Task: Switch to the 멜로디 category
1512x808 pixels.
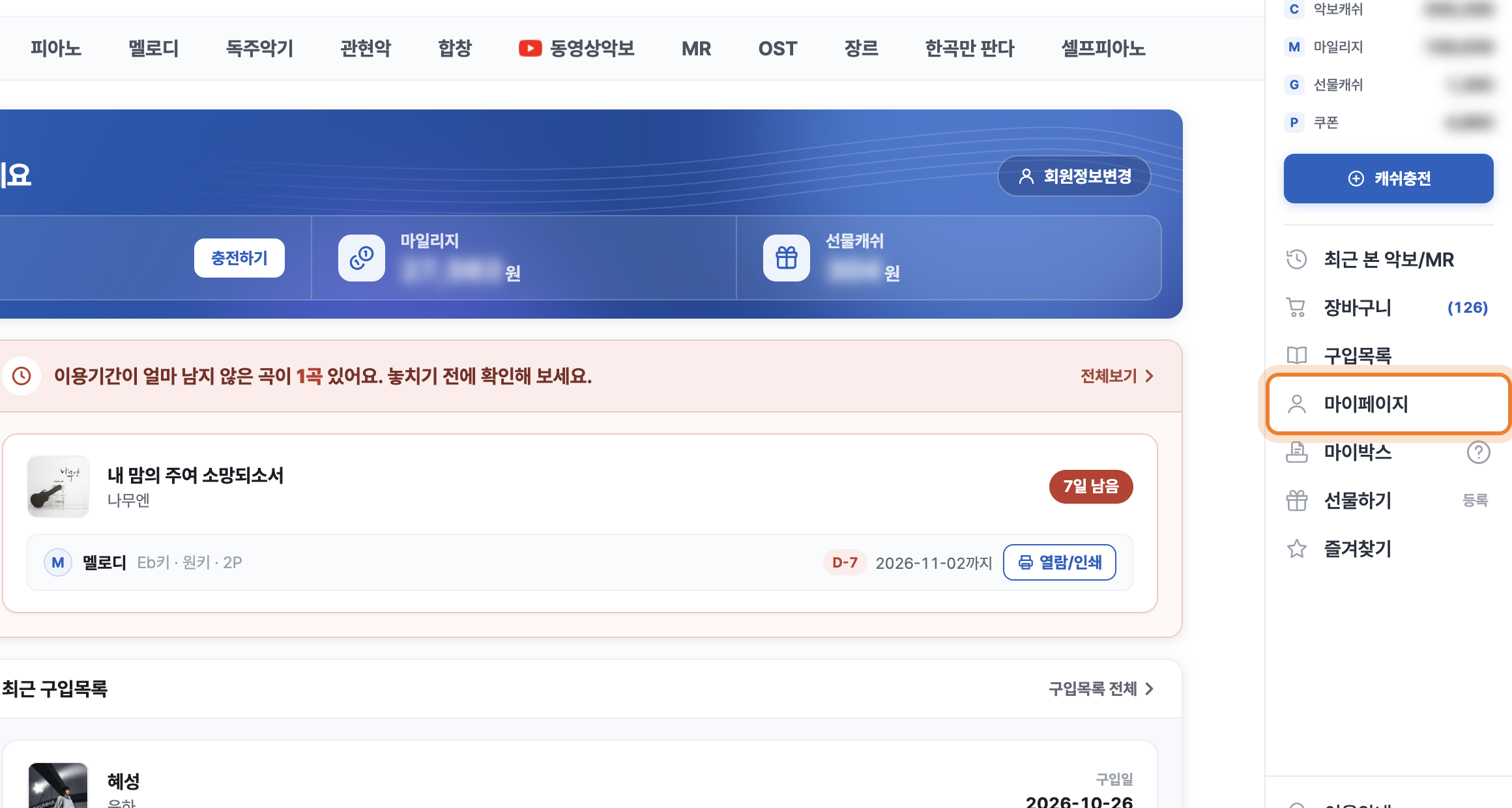Action: (x=153, y=48)
